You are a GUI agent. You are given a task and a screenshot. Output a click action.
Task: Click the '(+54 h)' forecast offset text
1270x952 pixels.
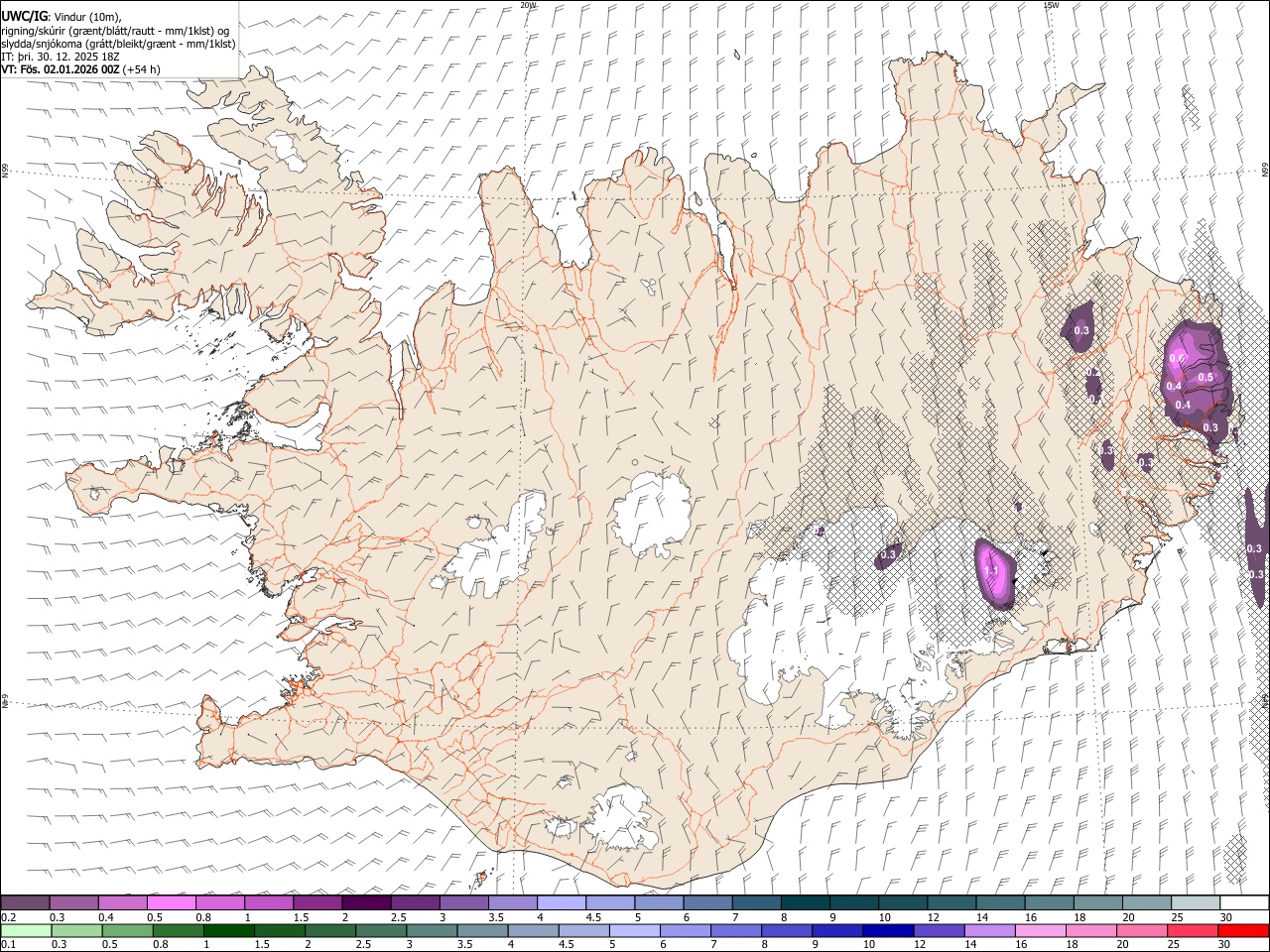click(142, 69)
